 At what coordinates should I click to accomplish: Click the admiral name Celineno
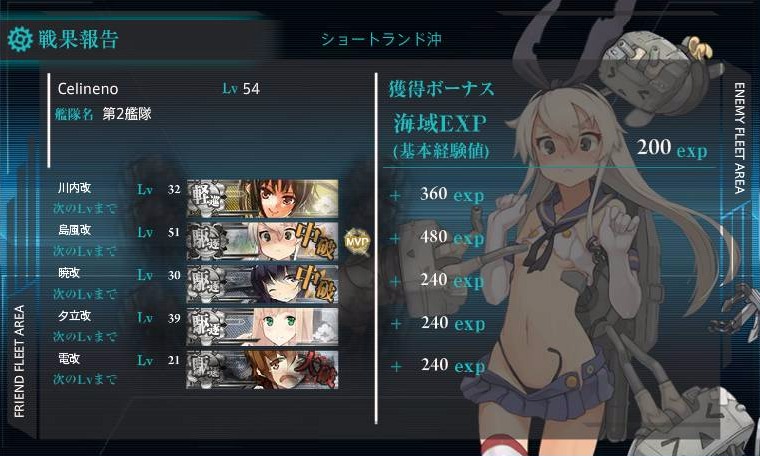point(88,89)
